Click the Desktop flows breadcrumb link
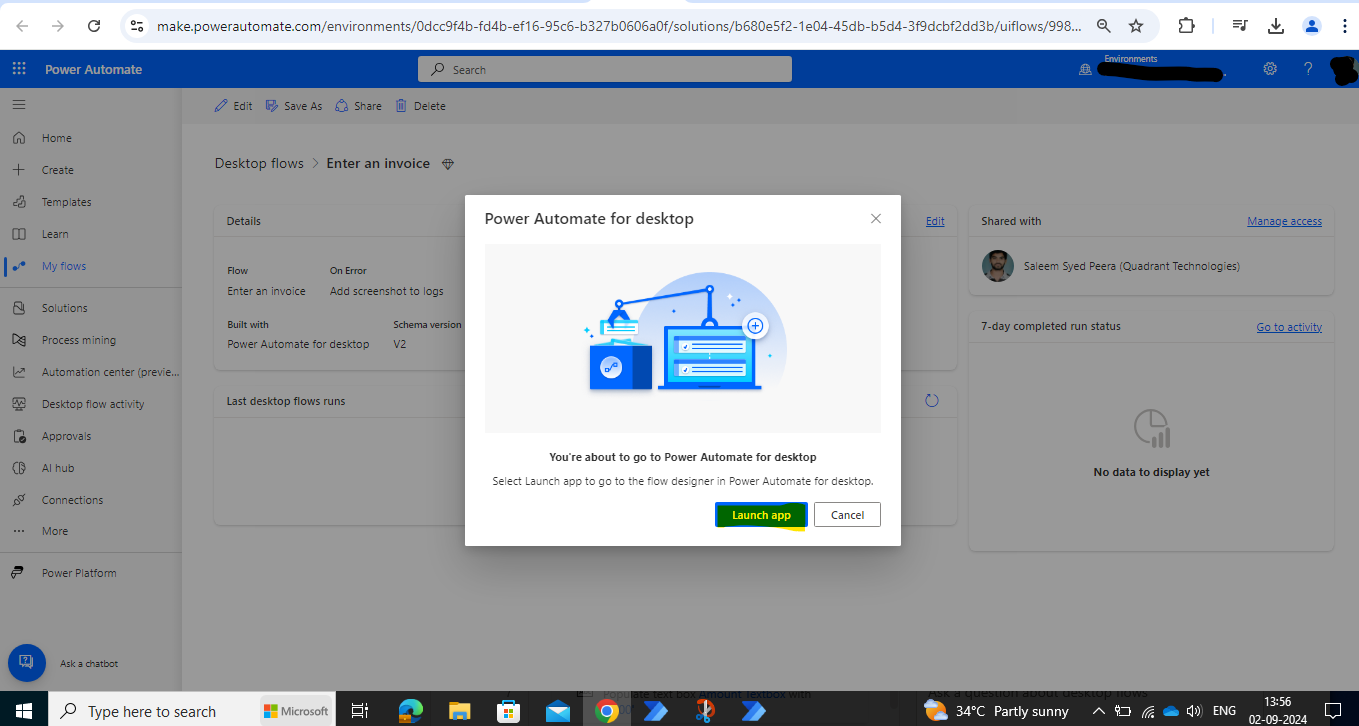This screenshot has height=726, width=1359. [x=259, y=163]
